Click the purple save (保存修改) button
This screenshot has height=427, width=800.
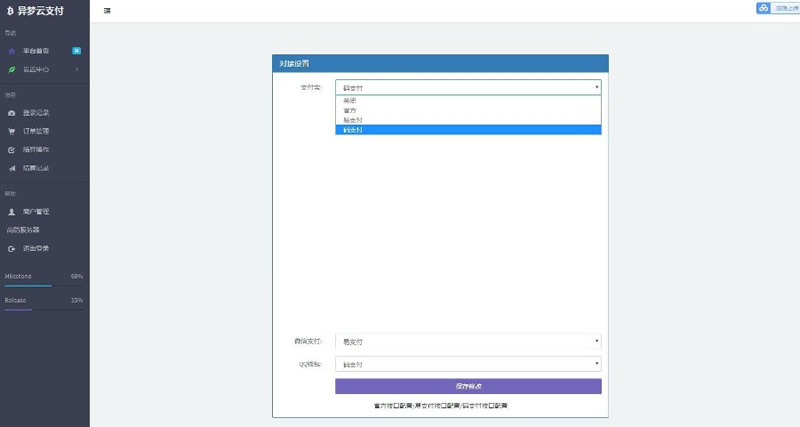pyautogui.click(x=468, y=386)
